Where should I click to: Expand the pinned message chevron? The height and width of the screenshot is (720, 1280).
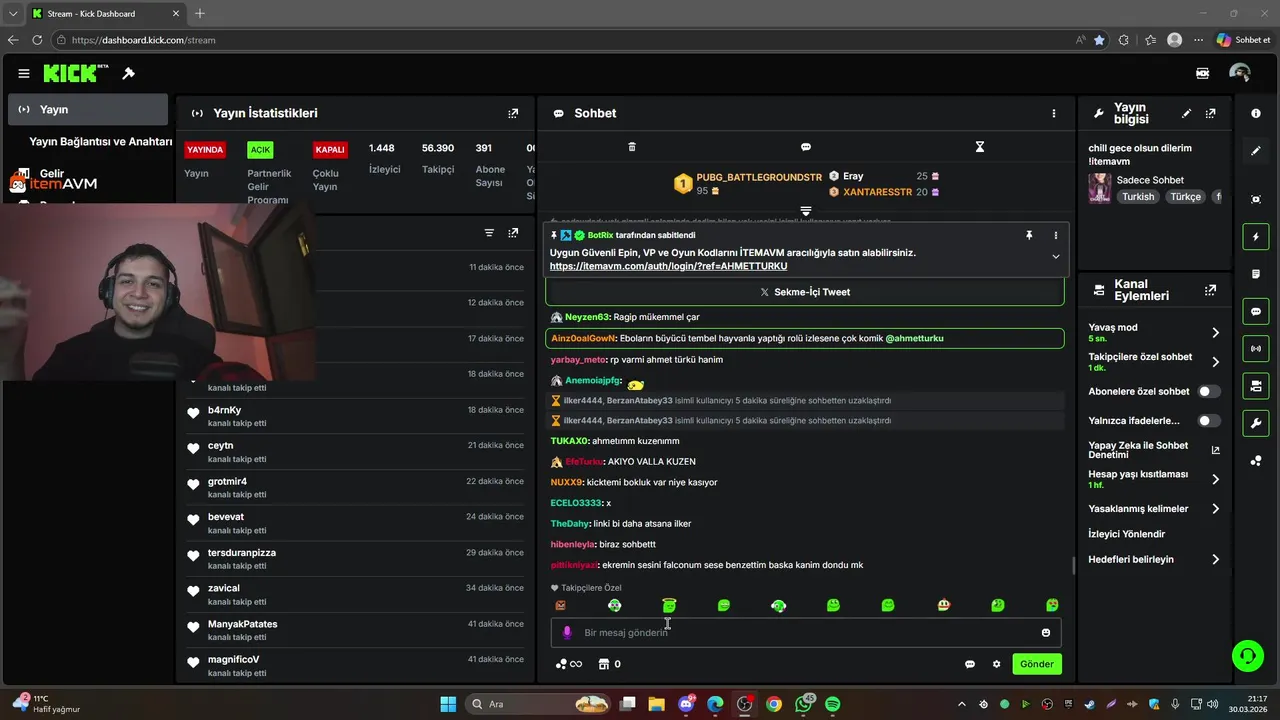point(1055,257)
